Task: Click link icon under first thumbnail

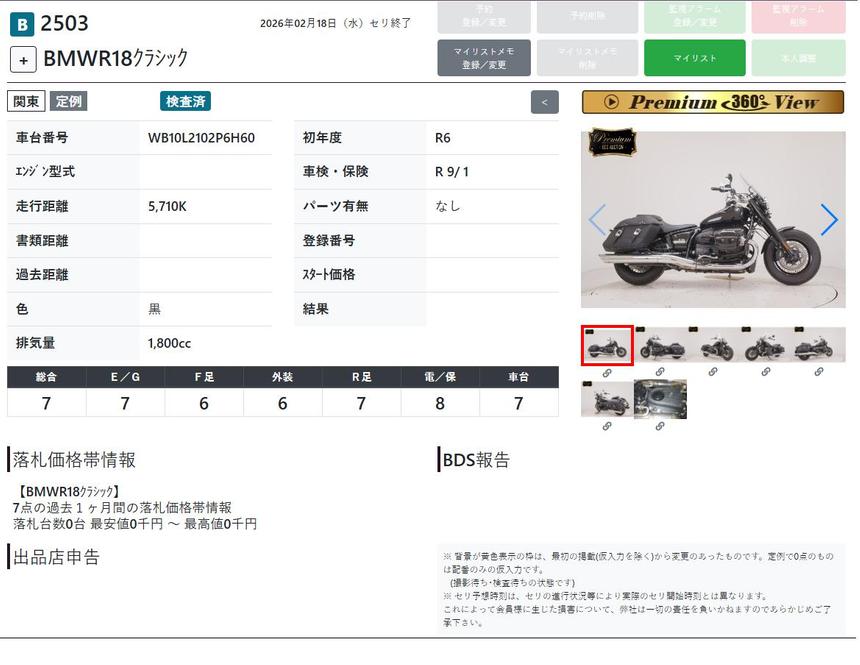Action: point(607,372)
